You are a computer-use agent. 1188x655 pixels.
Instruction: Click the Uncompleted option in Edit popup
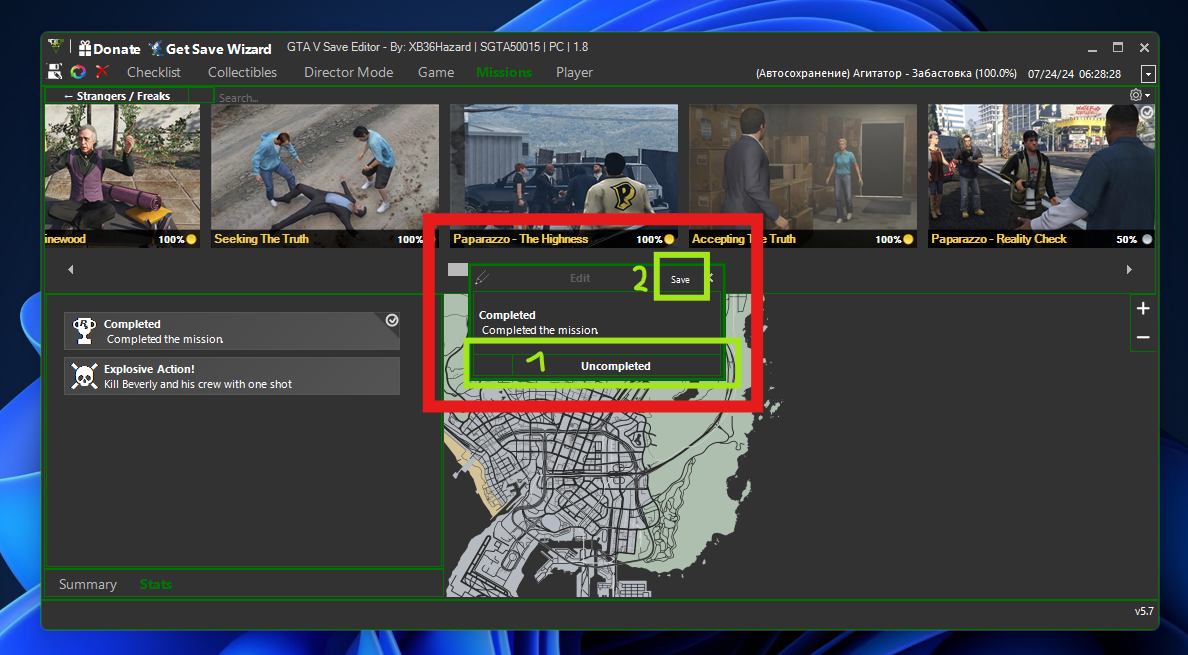click(x=615, y=366)
